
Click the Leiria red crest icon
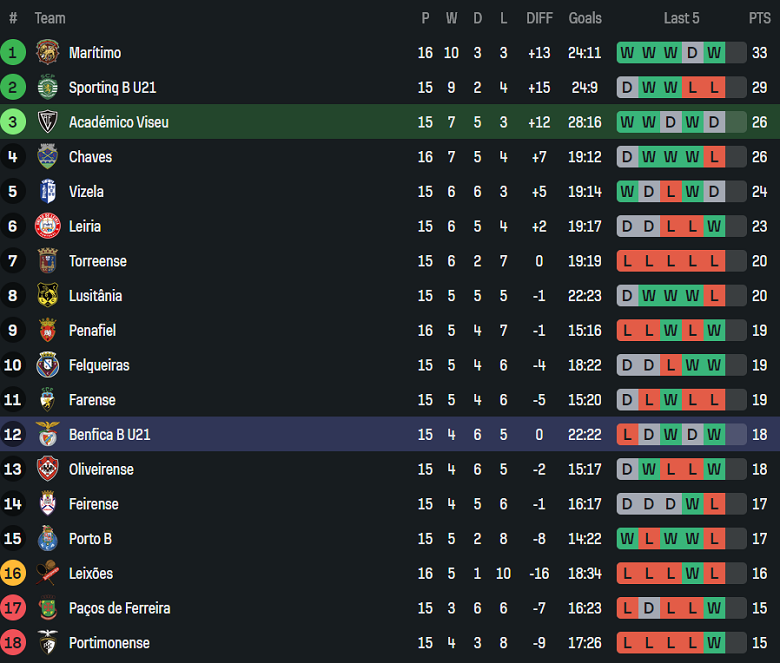(47, 226)
